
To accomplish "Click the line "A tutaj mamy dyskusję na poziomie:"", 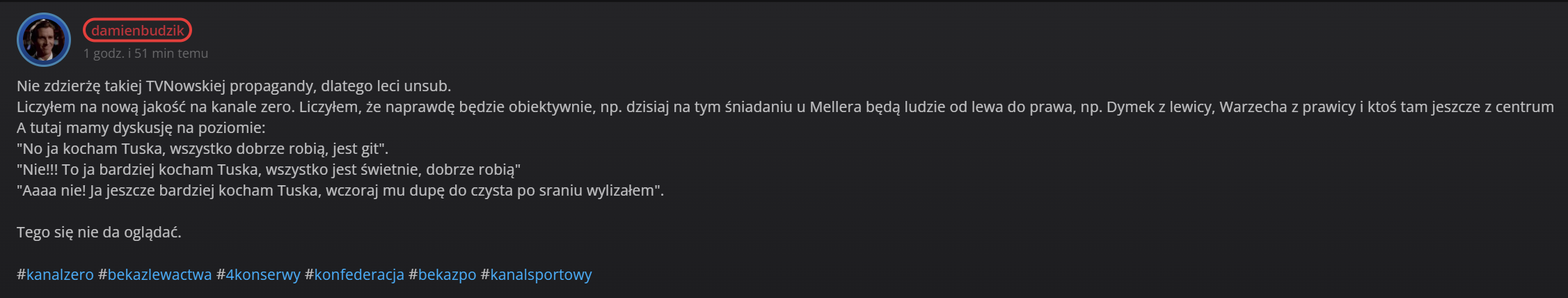I will [141, 128].
